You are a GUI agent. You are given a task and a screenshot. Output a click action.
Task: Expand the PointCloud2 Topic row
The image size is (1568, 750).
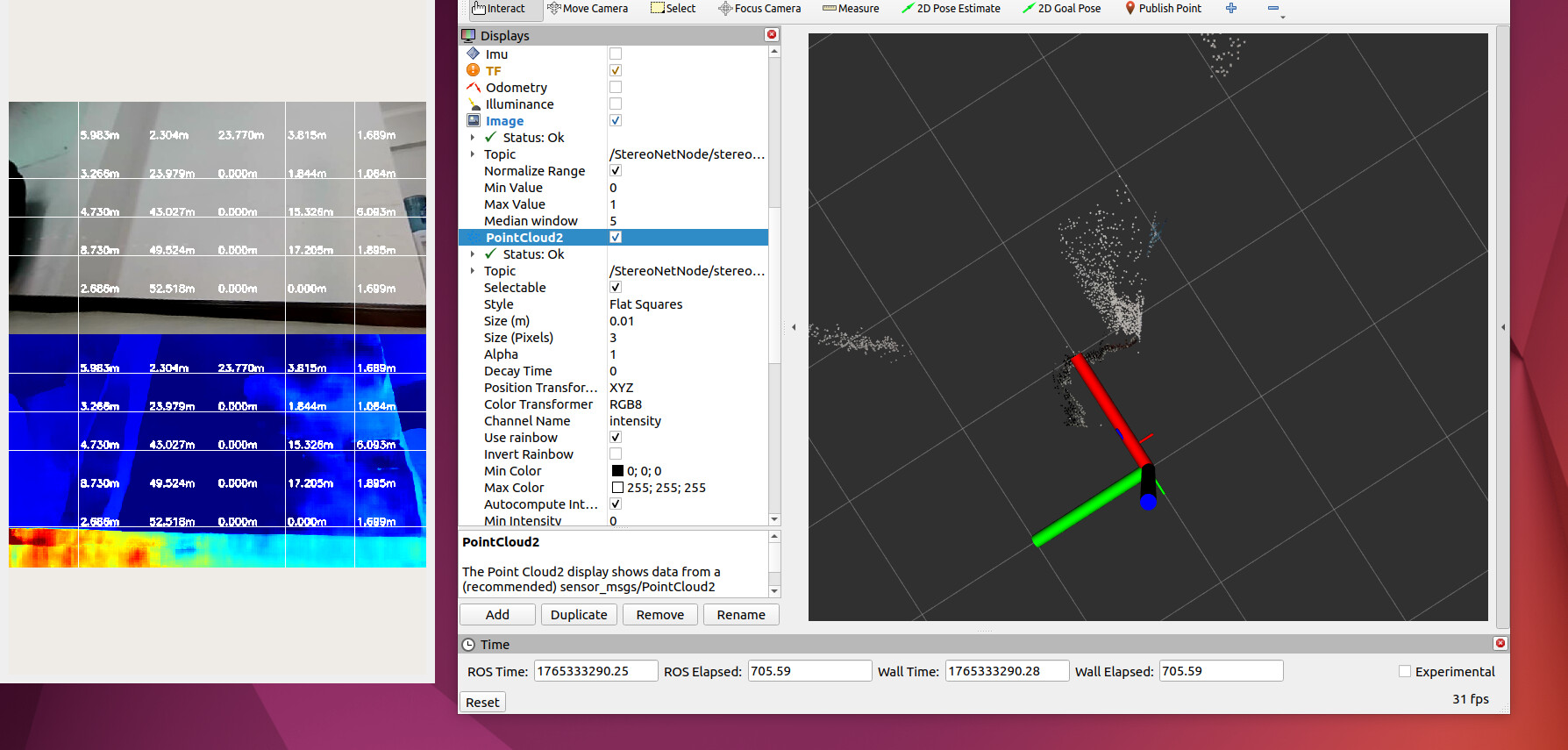[473, 271]
